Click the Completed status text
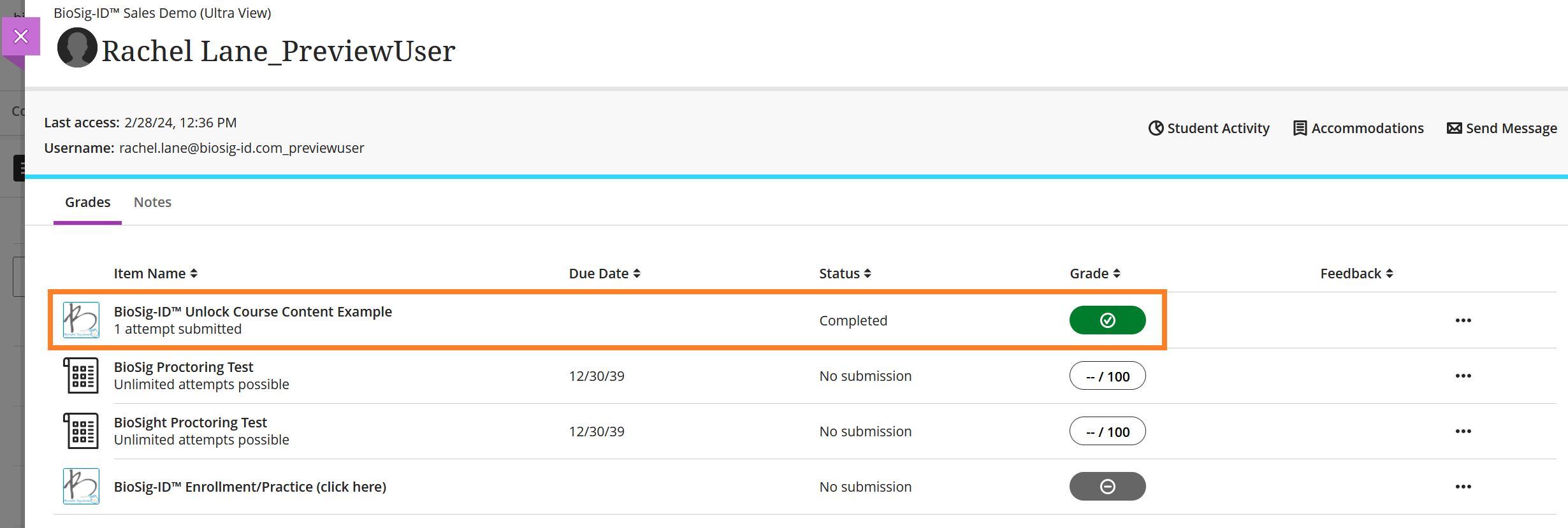 (853, 320)
